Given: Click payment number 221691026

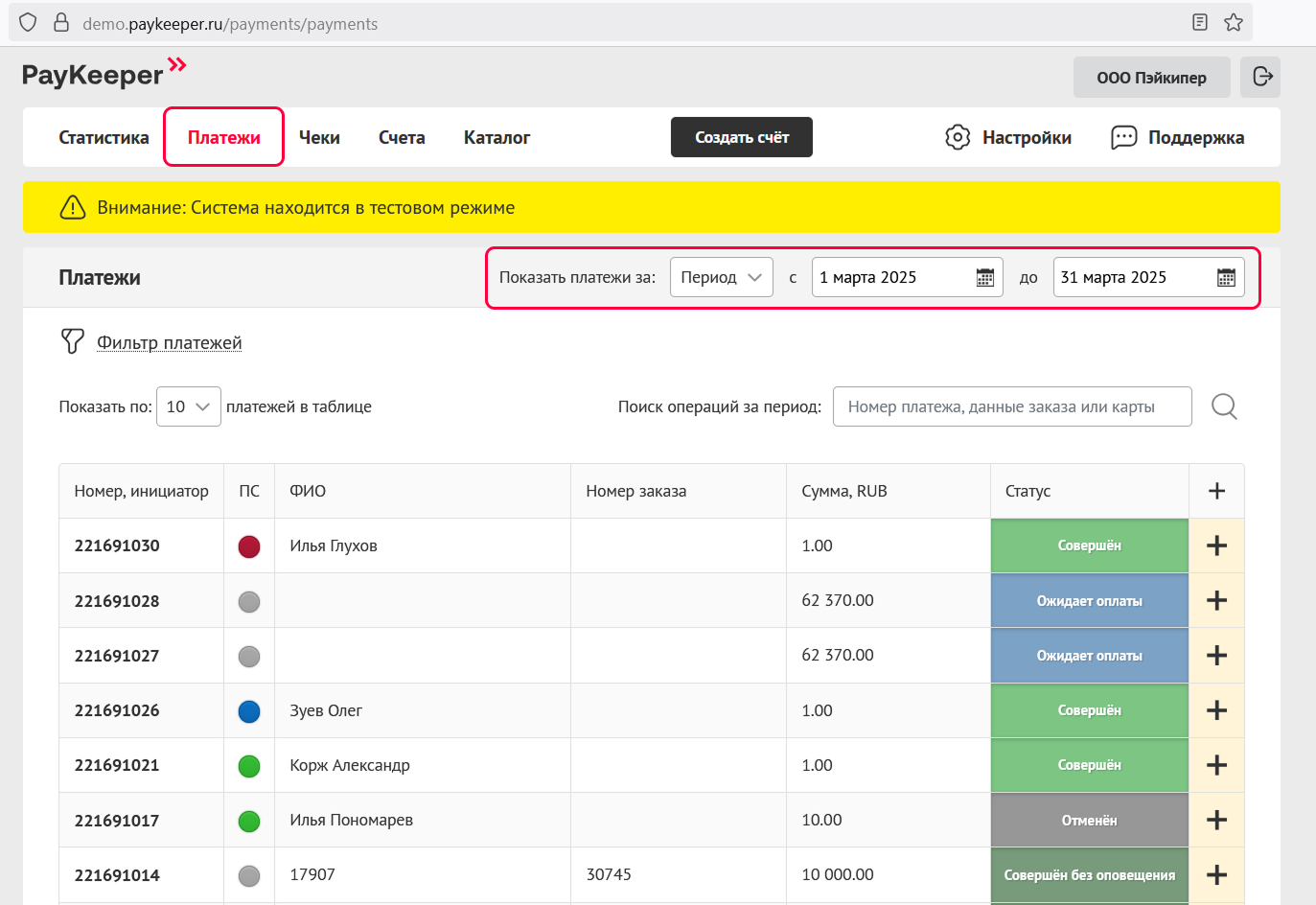Looking at the screenshot, I should 117,710.
